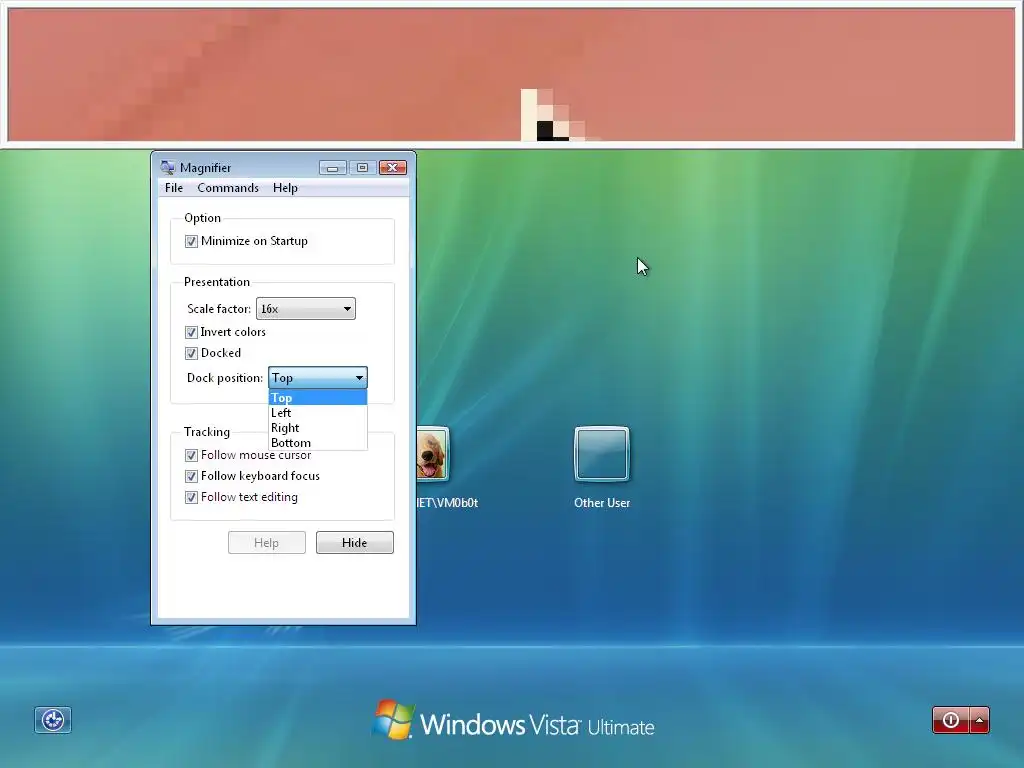Close the Magnifier window
Viewport: 1024px width, 768px height.
click(x=392, y=168)
